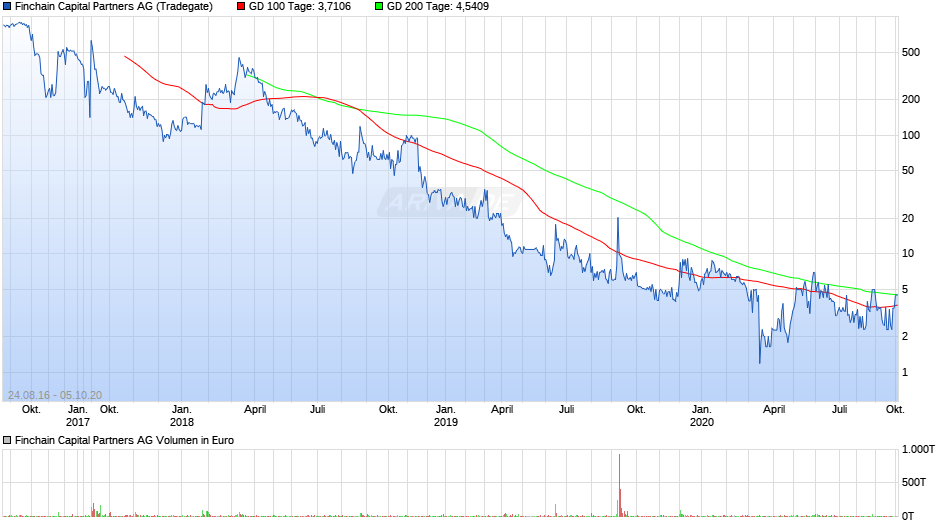Click the 1 price axis label
This screenshot has width=940, height=526.
click(905, 372)
